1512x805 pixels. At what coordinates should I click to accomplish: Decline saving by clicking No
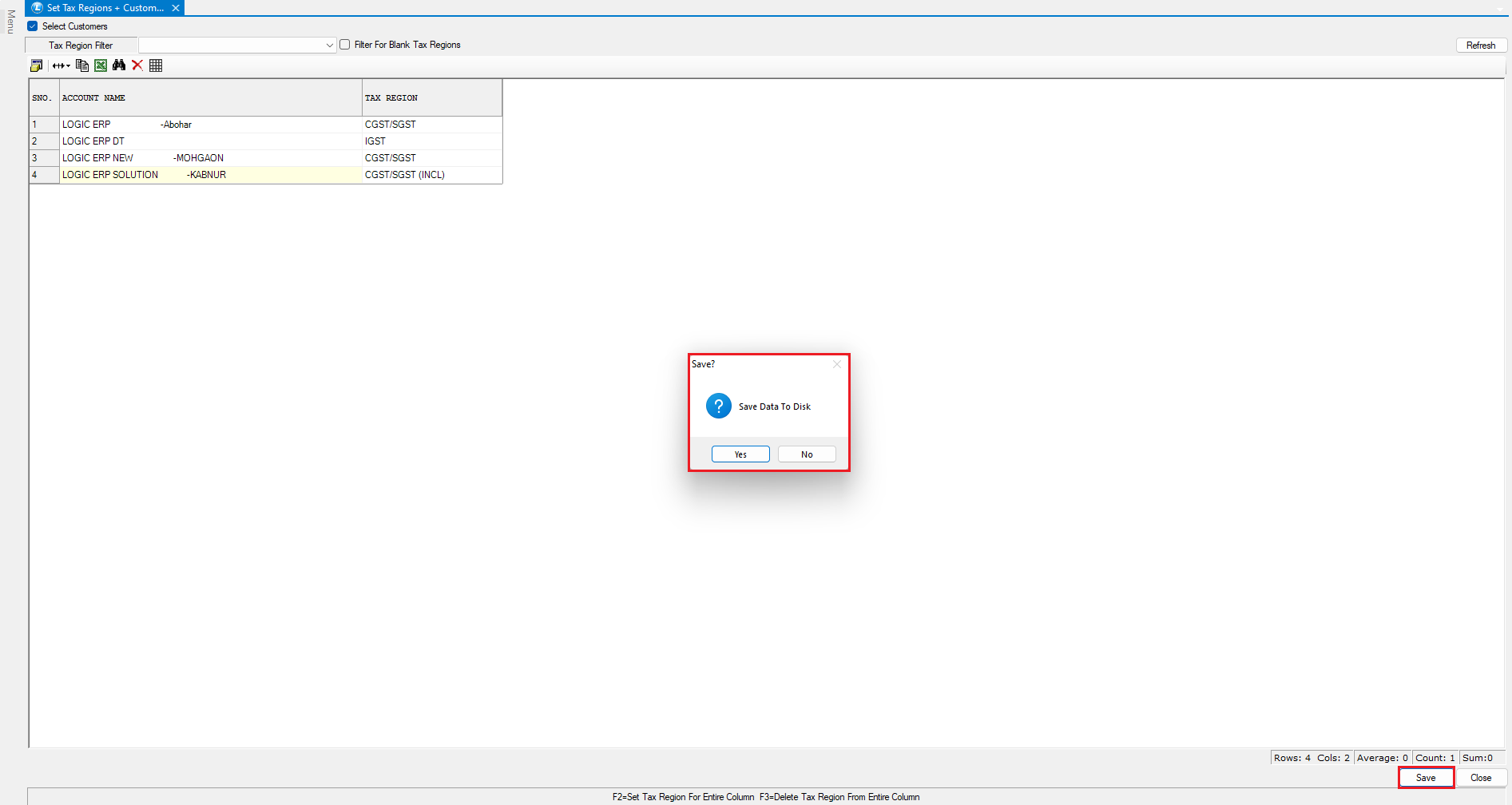pyautogui.click(x=807, y=454)
